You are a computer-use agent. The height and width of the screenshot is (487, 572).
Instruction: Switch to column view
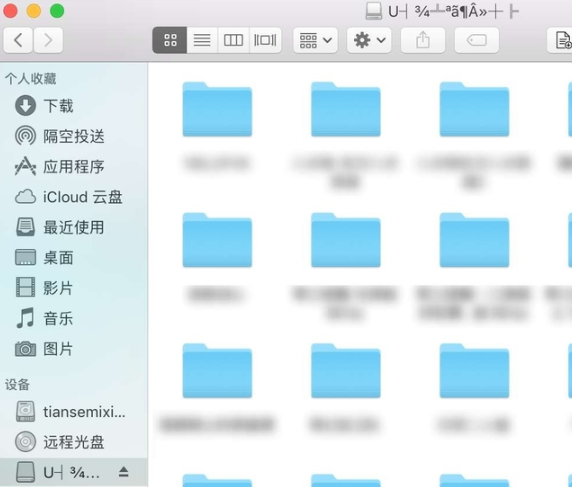(233, 40)
